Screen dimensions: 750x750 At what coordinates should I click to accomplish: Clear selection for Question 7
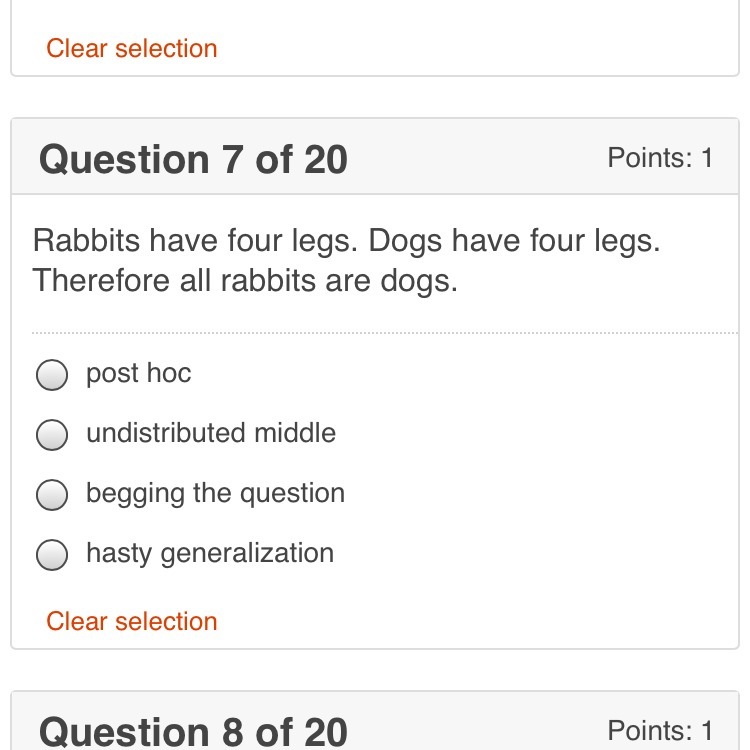click(x=132, y=621)
